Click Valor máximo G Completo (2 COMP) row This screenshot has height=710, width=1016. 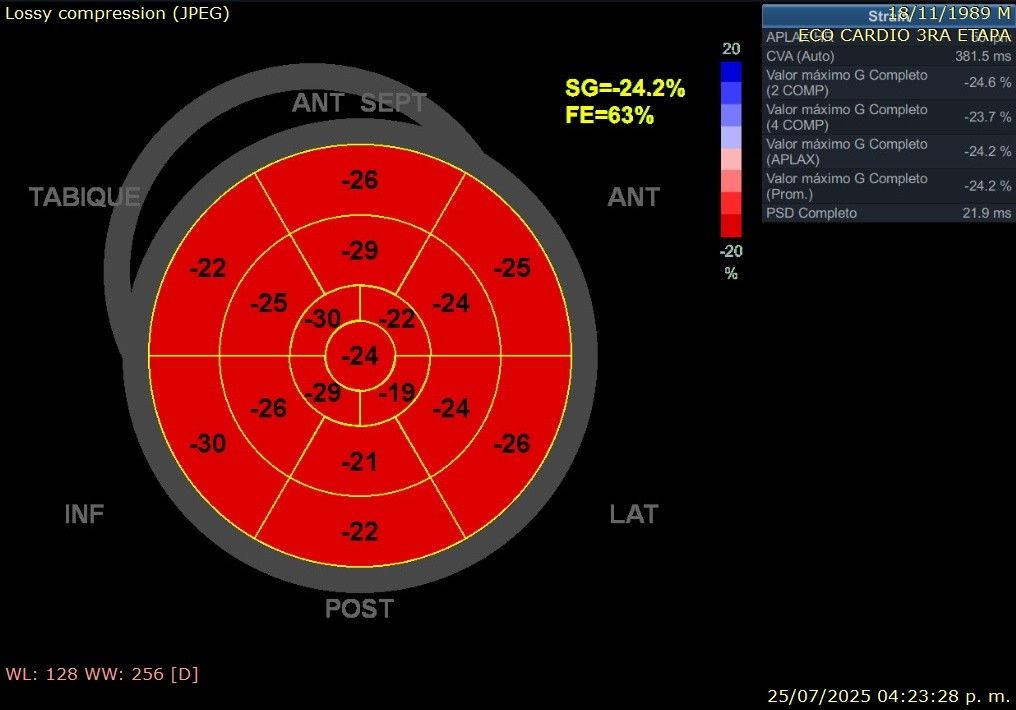888,83
